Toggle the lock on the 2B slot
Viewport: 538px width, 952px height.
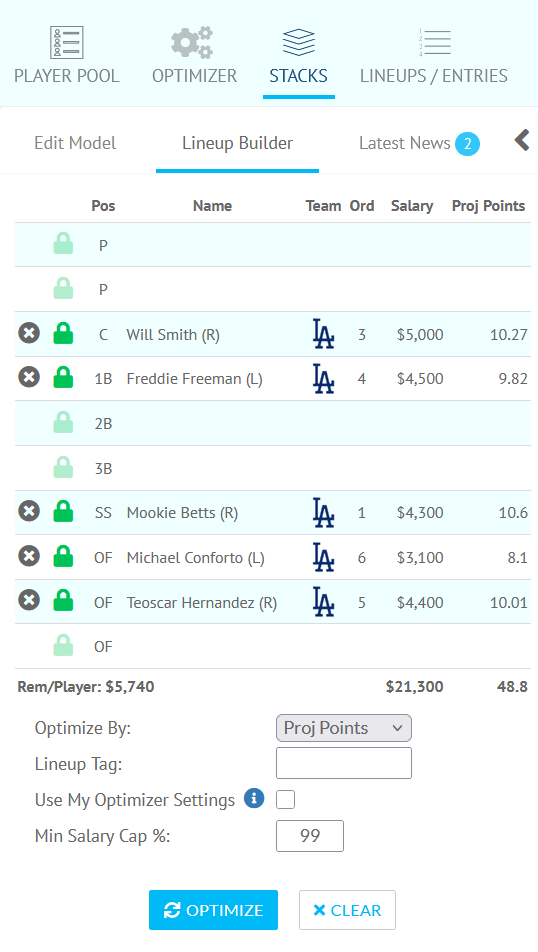pos(63,422)
